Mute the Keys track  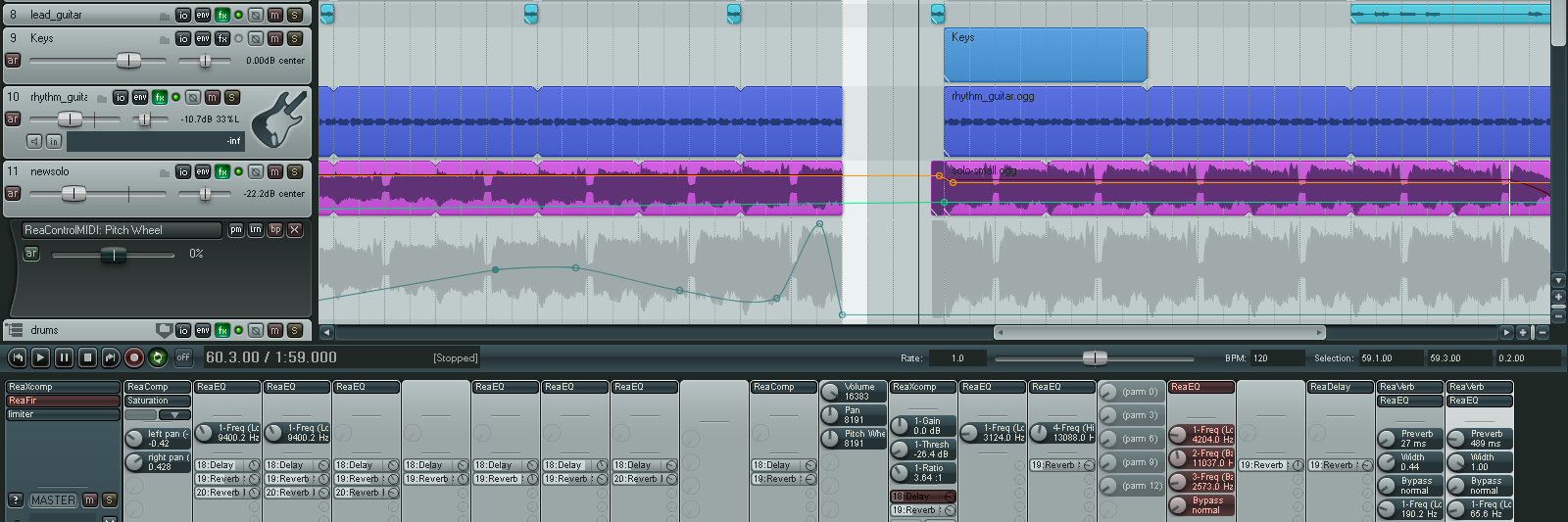275,38
